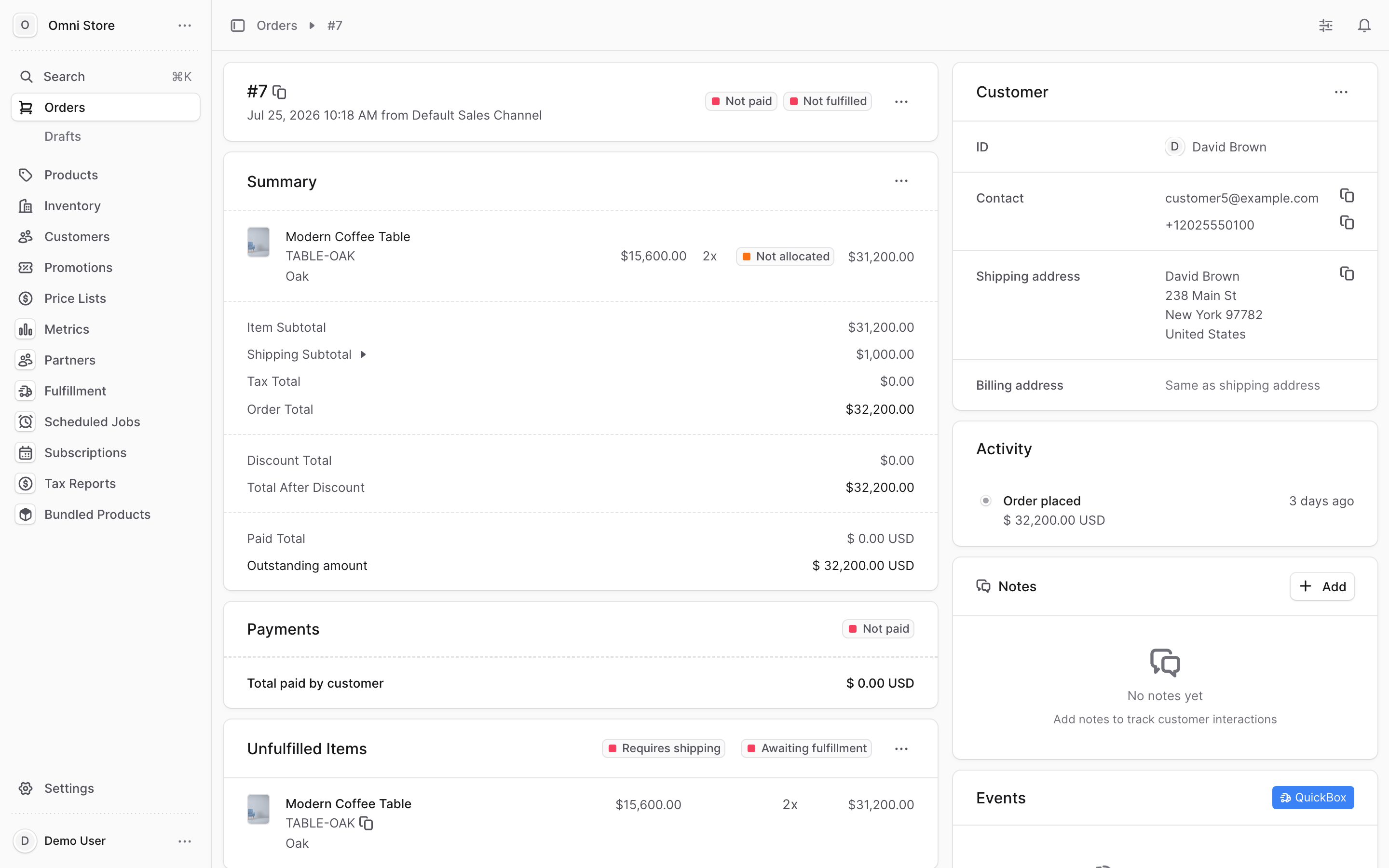Open Unfulfilled Items actions menu

click(x=901, y=748)
